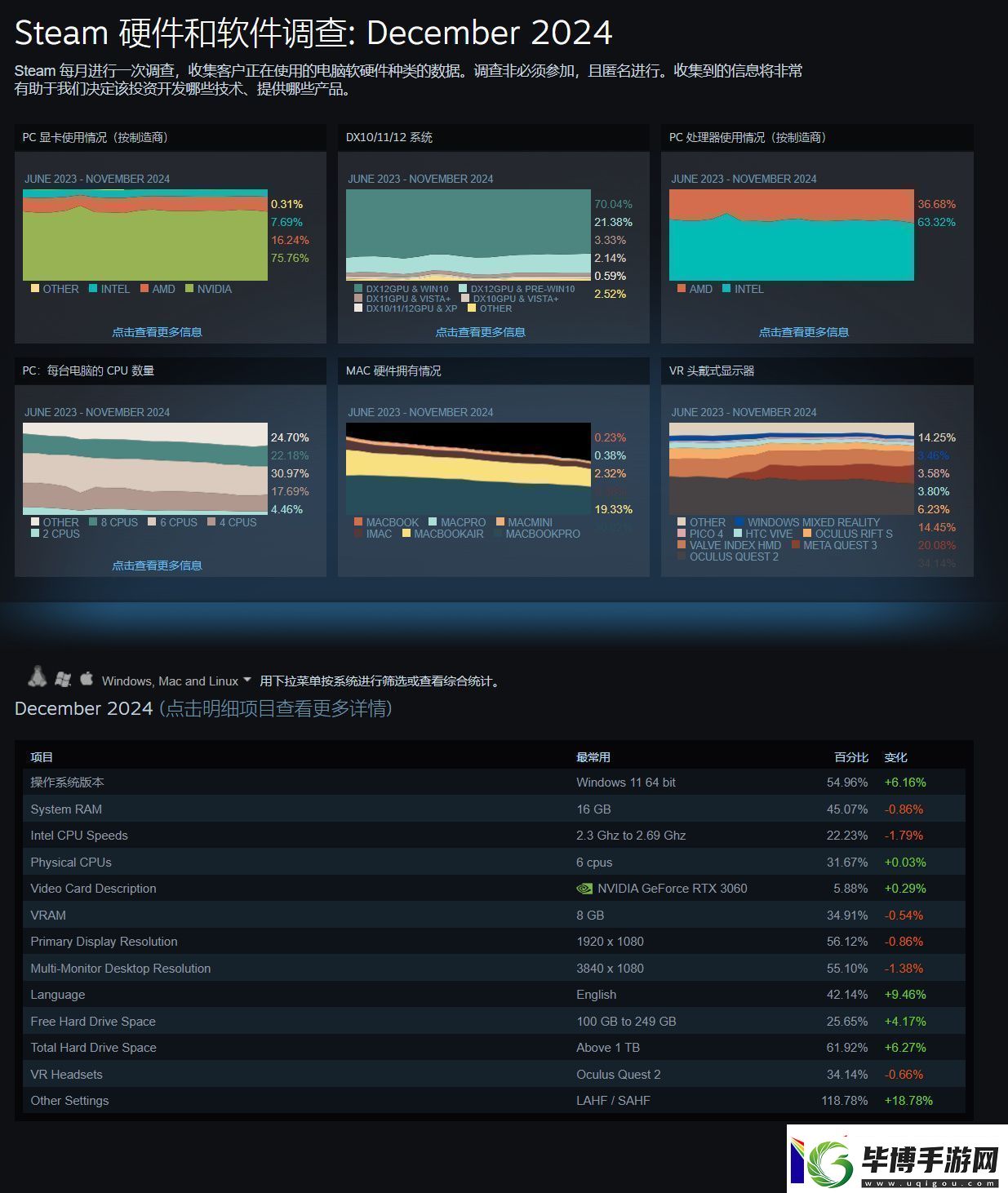Click the 4 CPUS legend swatch
This screenshot has height=1193, width=1008.
211,521
